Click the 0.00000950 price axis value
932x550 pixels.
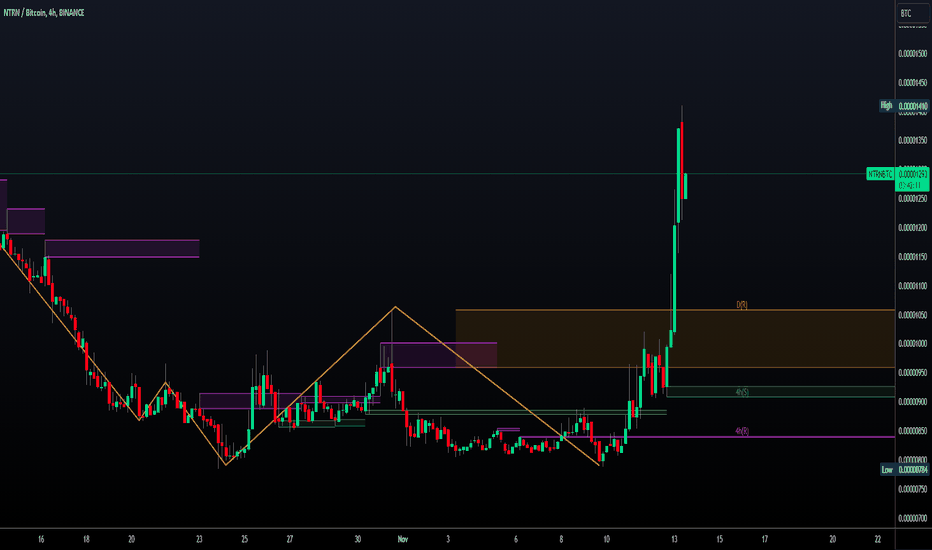pos(912,373)
